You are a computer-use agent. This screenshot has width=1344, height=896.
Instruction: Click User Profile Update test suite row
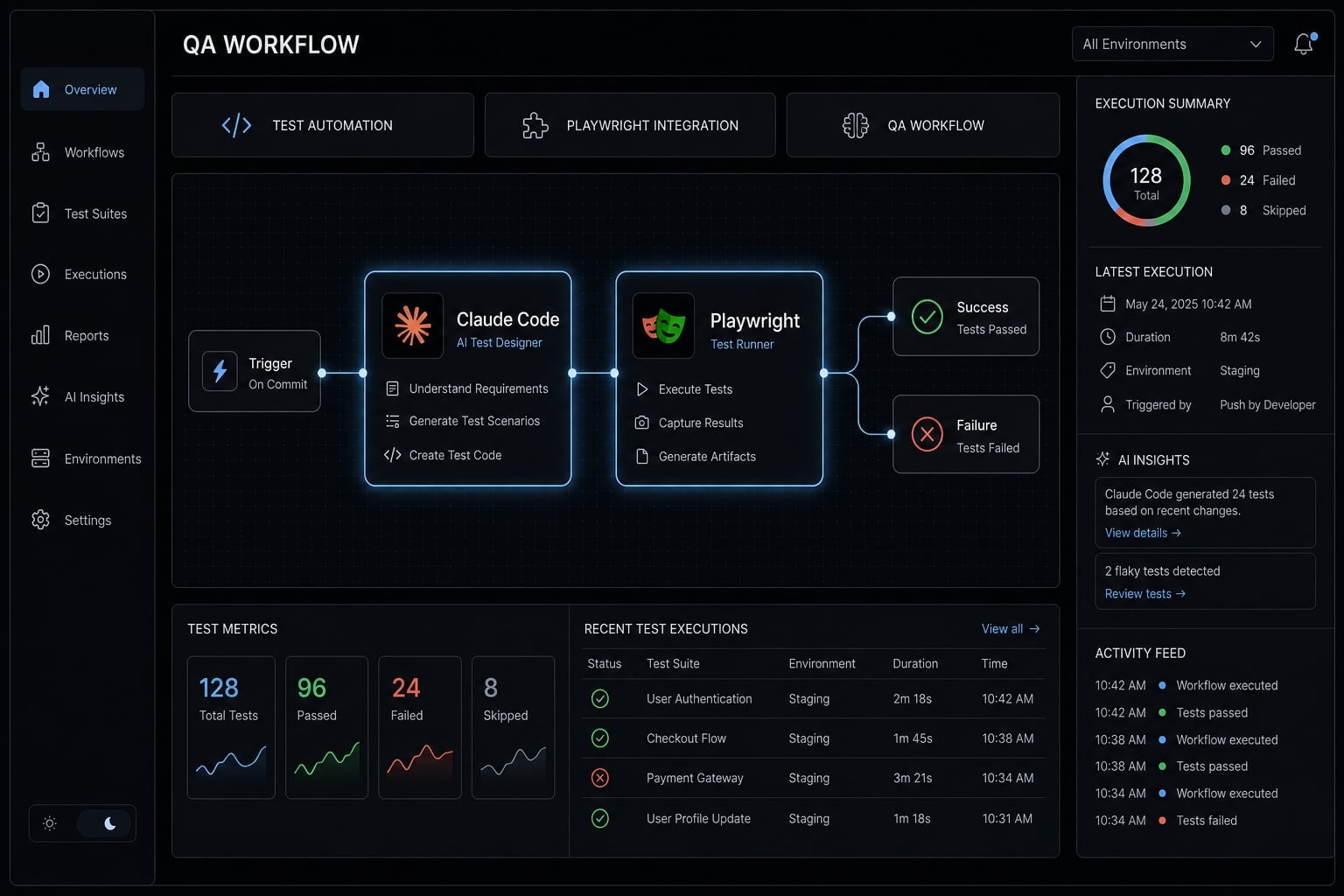[813, 818]
